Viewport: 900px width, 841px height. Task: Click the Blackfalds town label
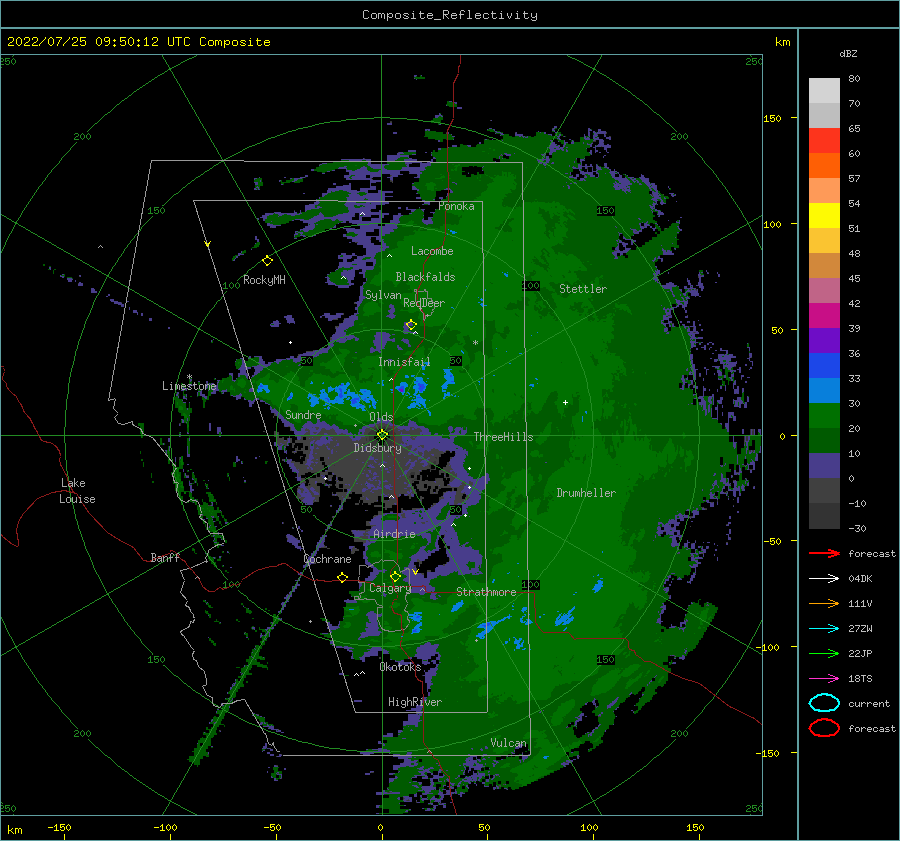(425, 277)
